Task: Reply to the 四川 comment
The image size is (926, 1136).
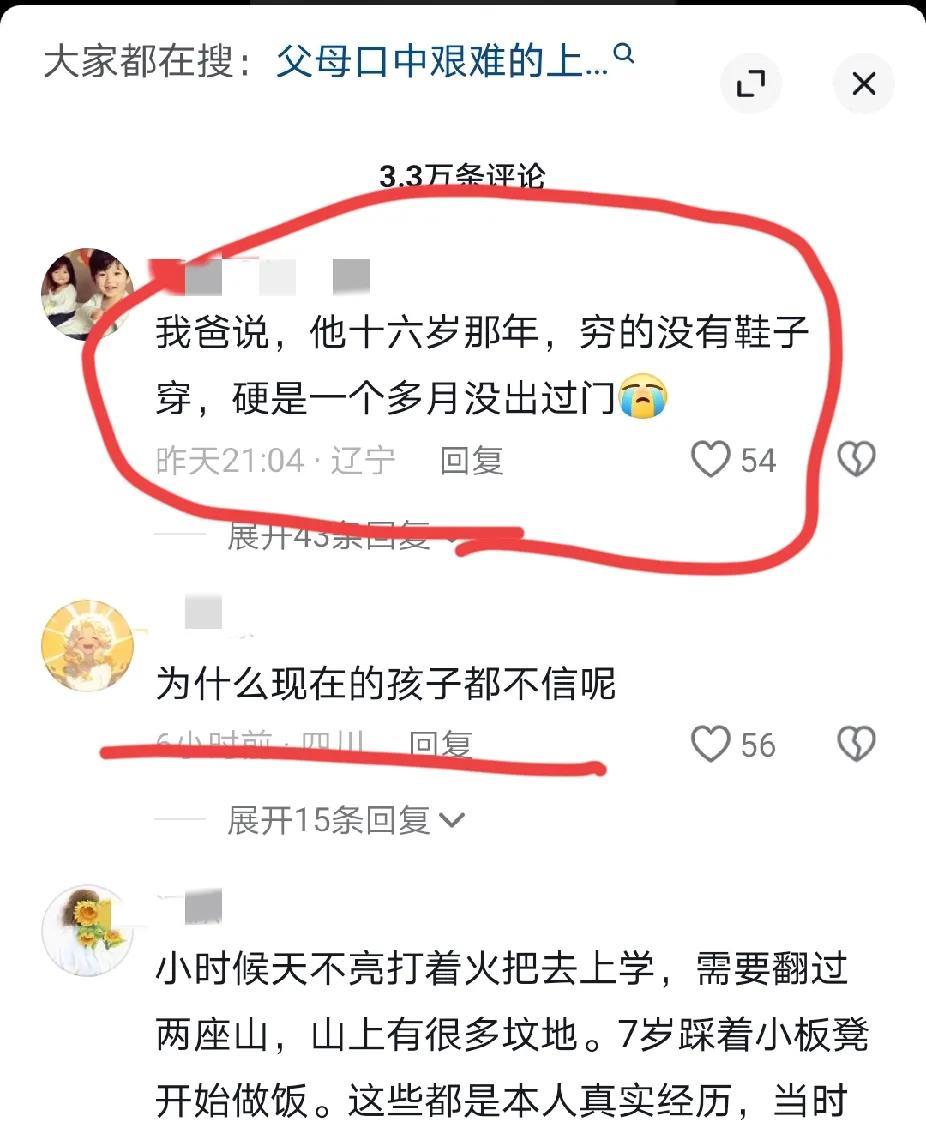Action: coord(440,743)
